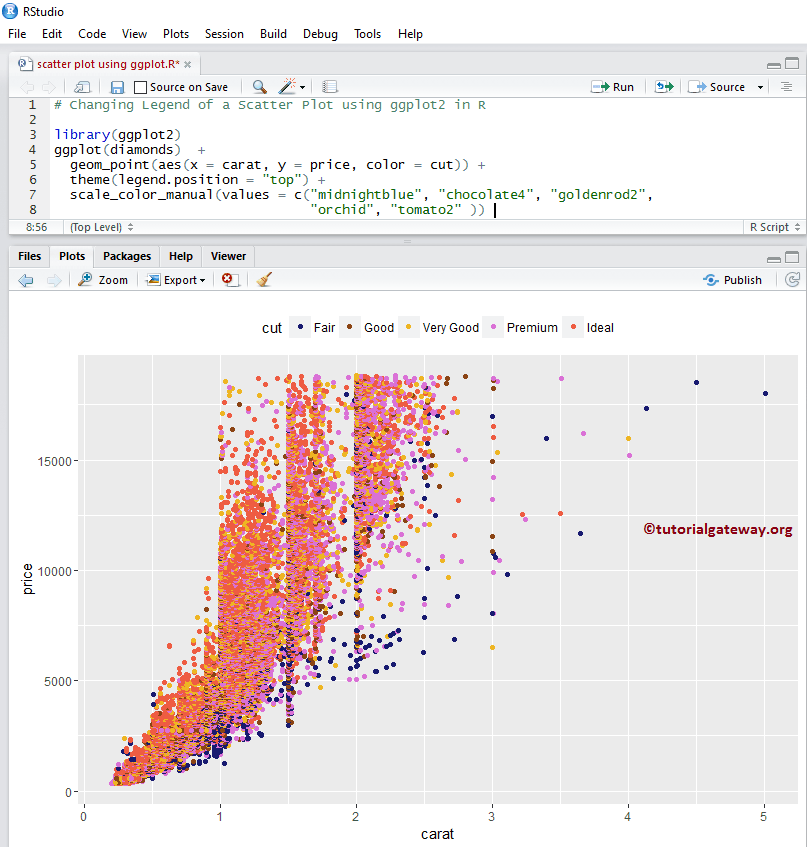The image size is (807, 847).
Task: Switch to the Packages tab
Action: (127, 256)
